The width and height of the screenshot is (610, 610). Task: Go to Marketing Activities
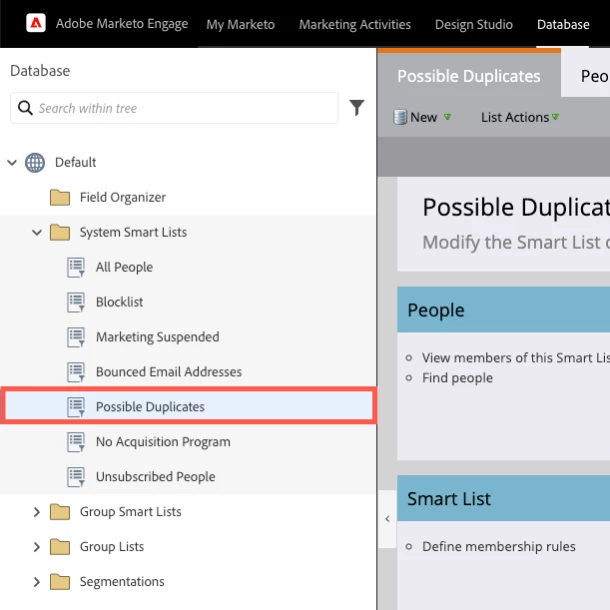click(x=355, y=25)
